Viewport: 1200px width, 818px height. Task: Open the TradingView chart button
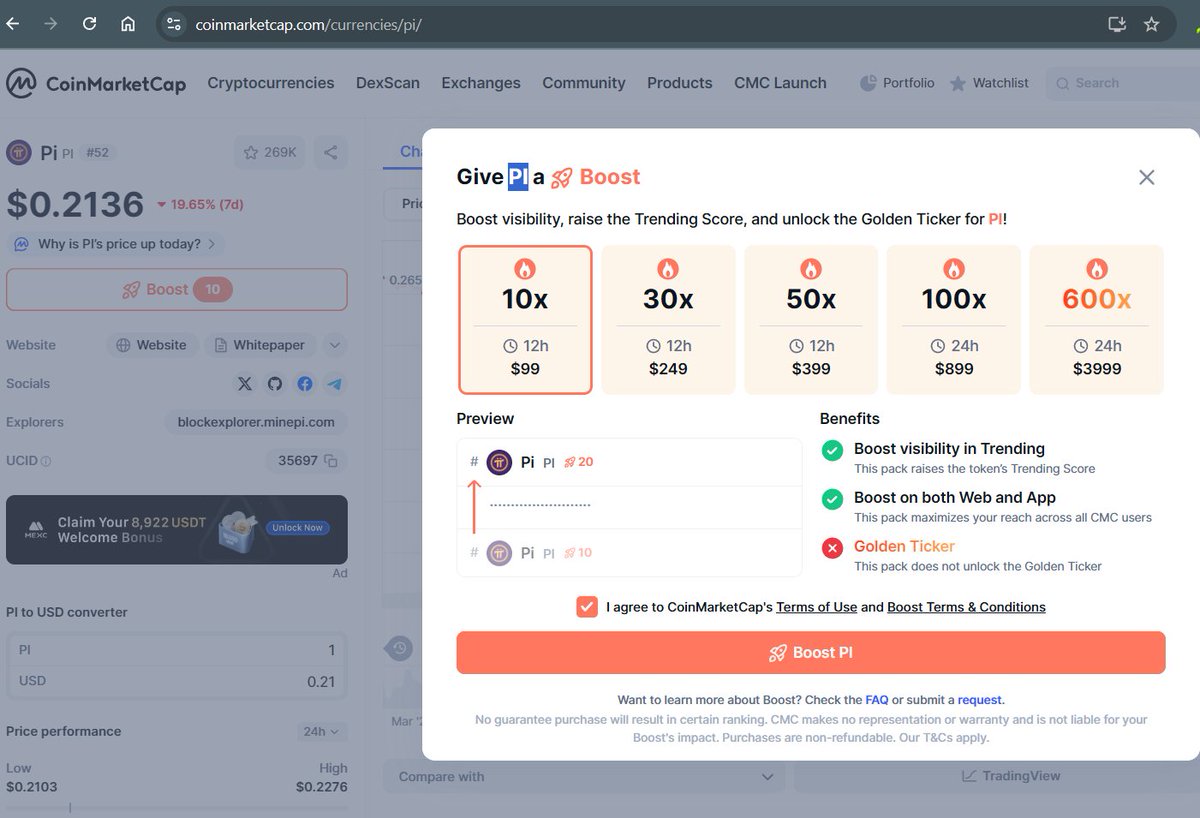(1011, 776)
